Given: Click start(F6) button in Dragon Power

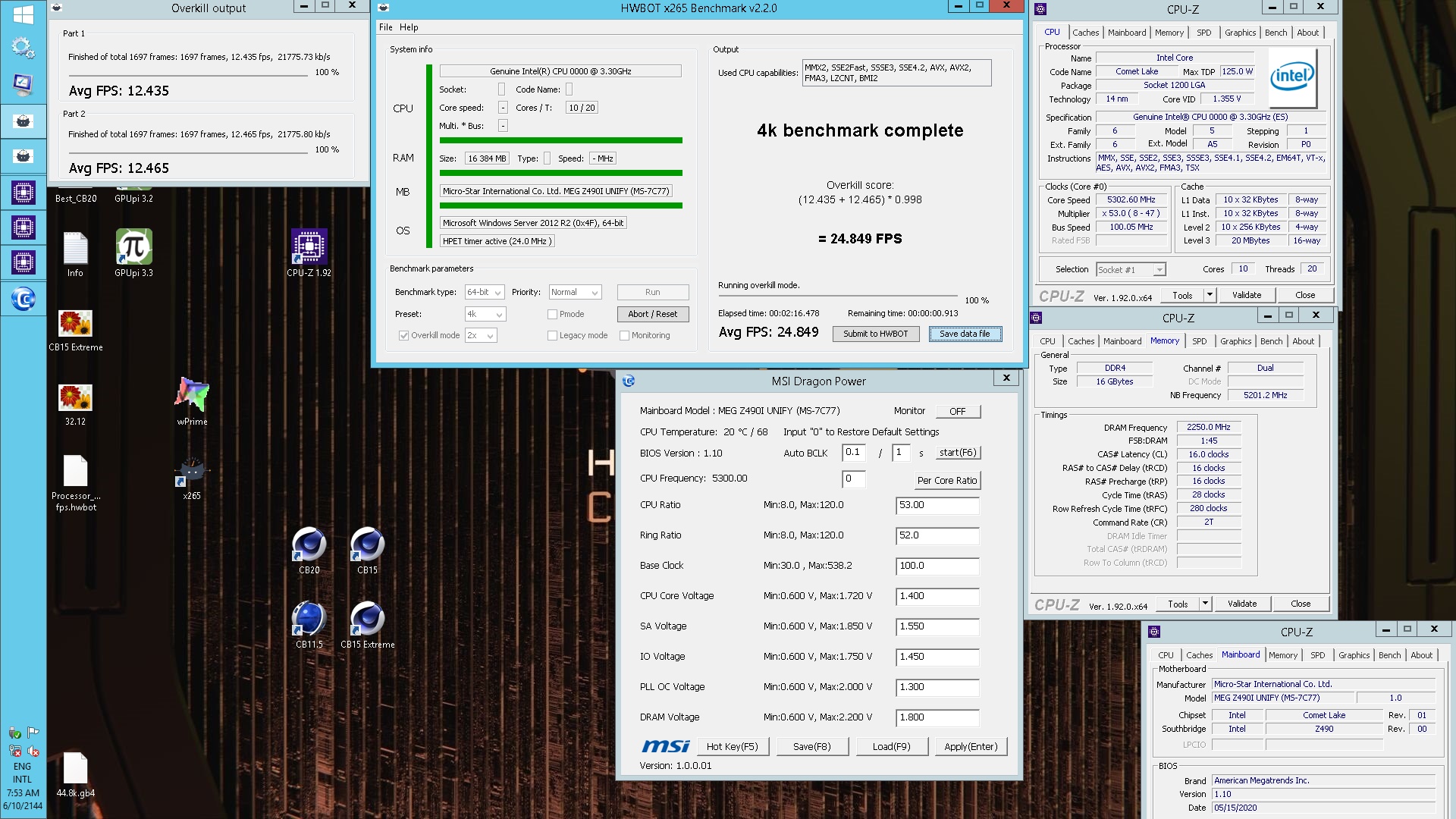Looking at the screenshot, I should pyautogui.click(x=958, y=453).
